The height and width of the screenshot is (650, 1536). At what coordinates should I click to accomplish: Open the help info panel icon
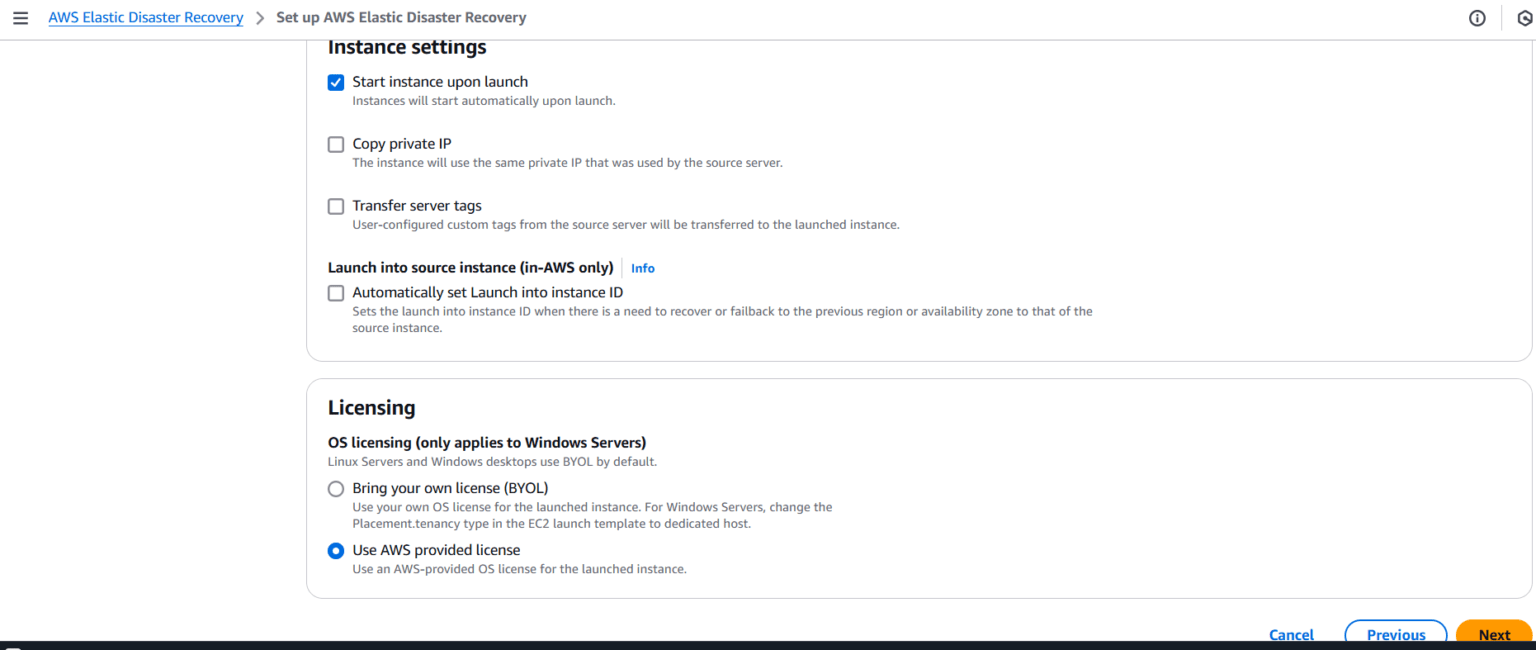coord(1476,17)
